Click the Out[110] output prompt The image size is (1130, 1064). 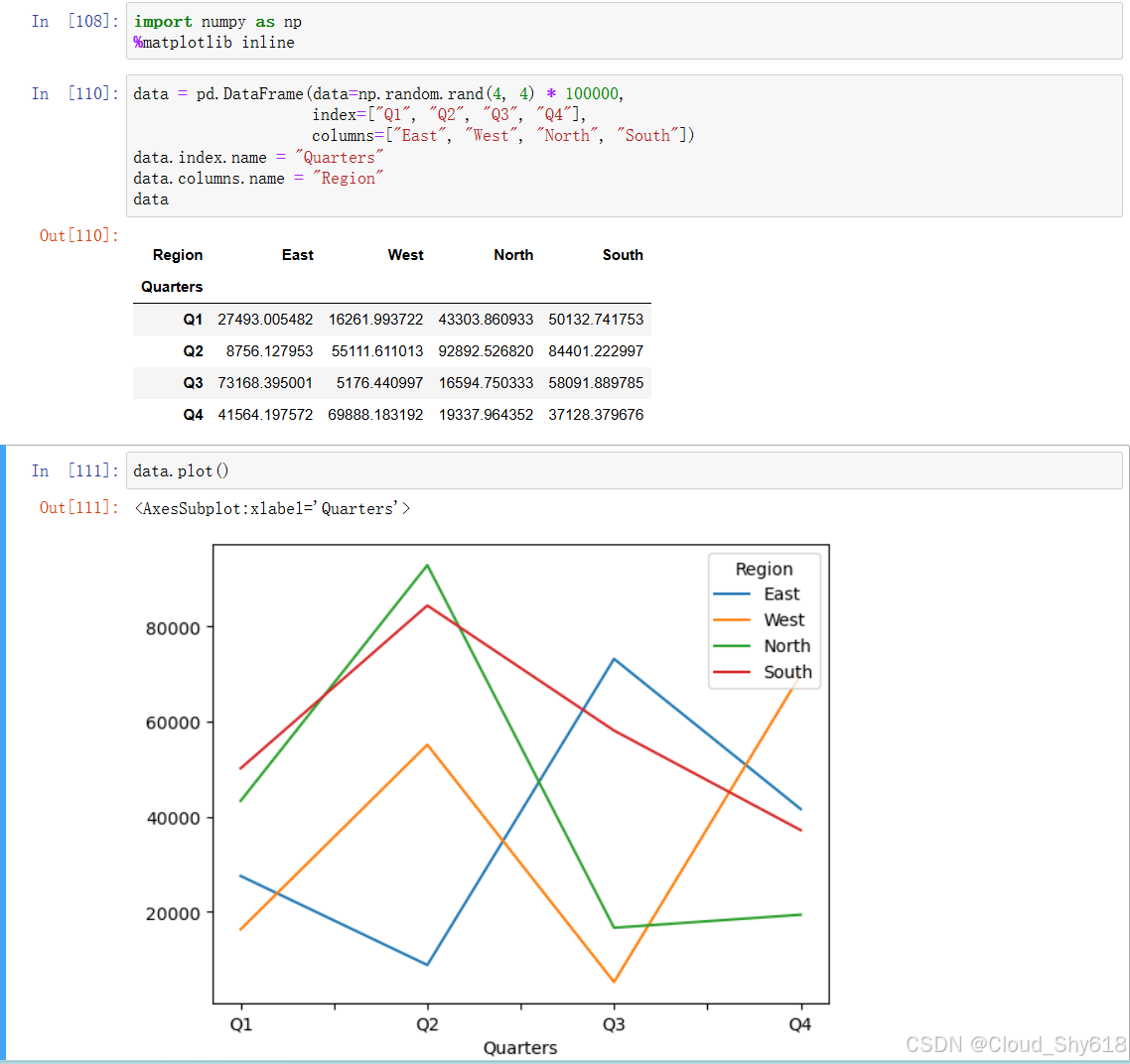coord(78,235)
